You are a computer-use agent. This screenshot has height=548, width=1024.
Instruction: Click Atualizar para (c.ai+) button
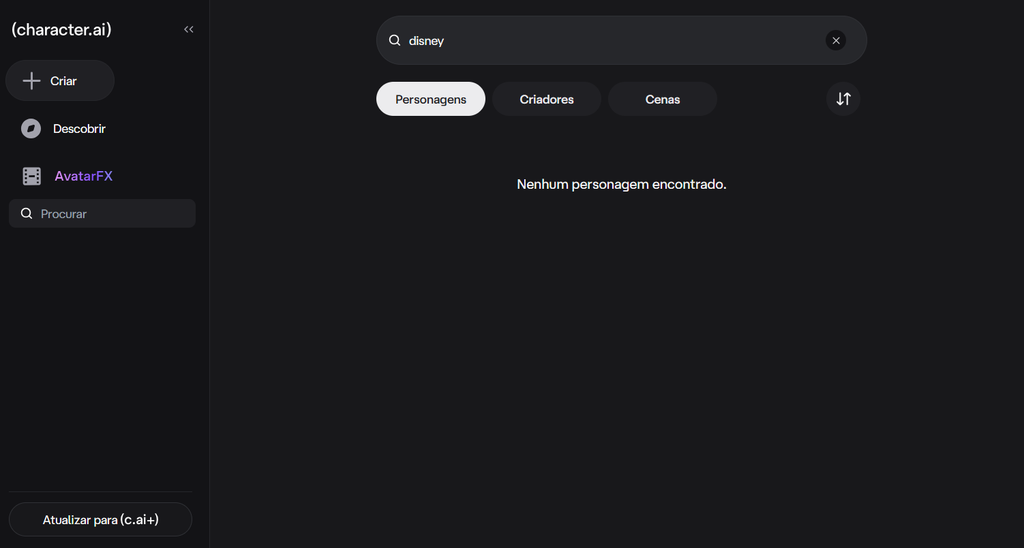(100, 520)
